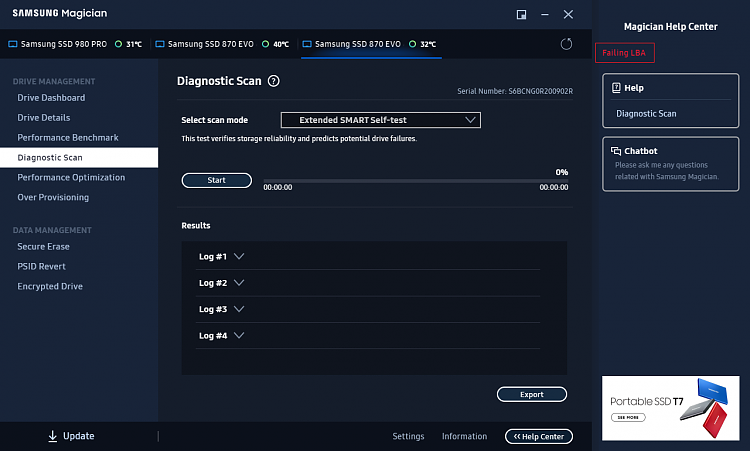750x451 pixels.
Task: Click the 0% progress value
Action: click(x=562, y=172)
